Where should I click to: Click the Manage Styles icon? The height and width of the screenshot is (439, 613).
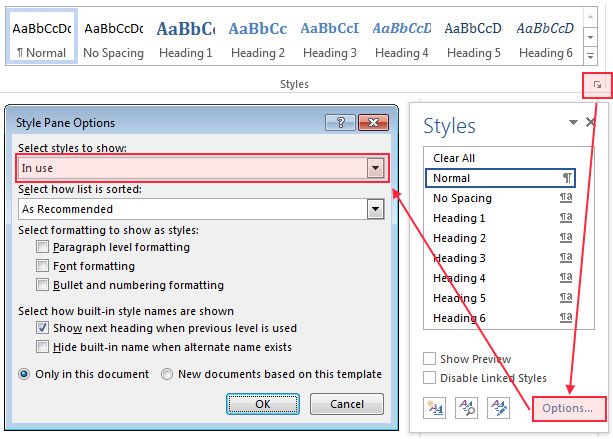pos(498,406)
